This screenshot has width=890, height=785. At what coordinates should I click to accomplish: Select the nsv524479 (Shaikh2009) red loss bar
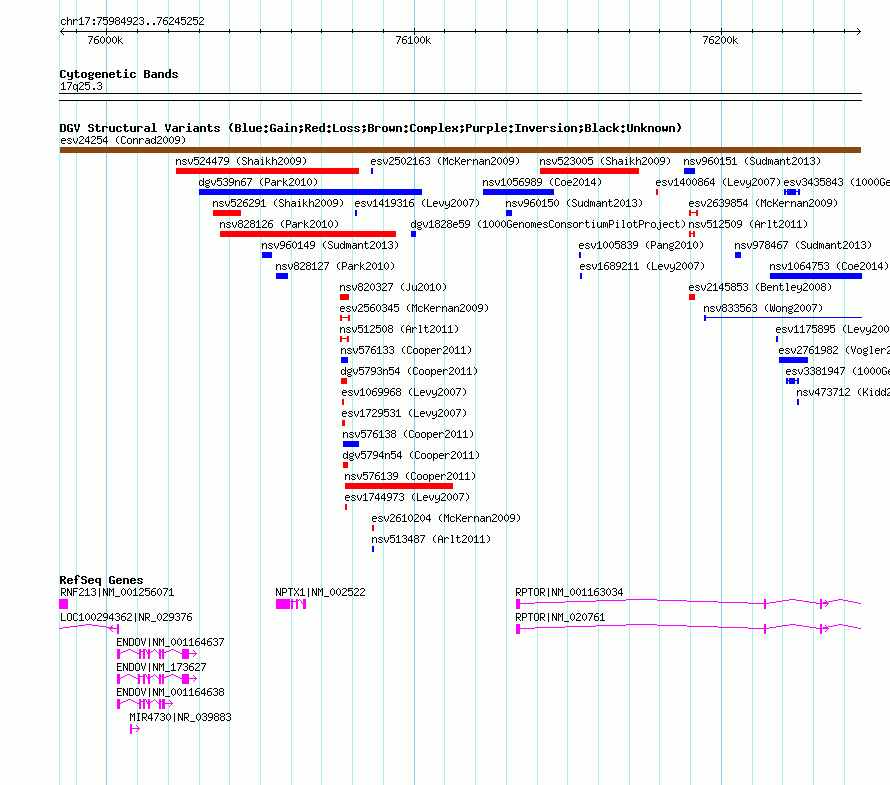click(267, 171)
